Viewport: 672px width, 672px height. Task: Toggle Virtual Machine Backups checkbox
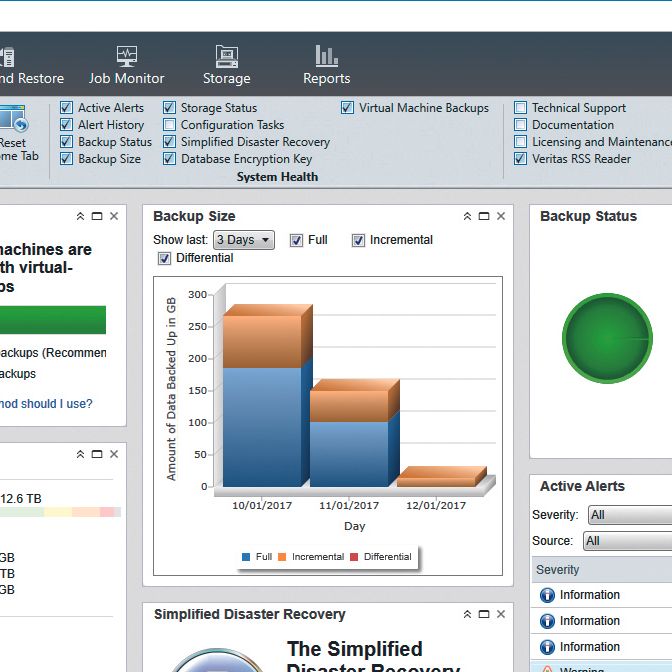tap(348, 108)
